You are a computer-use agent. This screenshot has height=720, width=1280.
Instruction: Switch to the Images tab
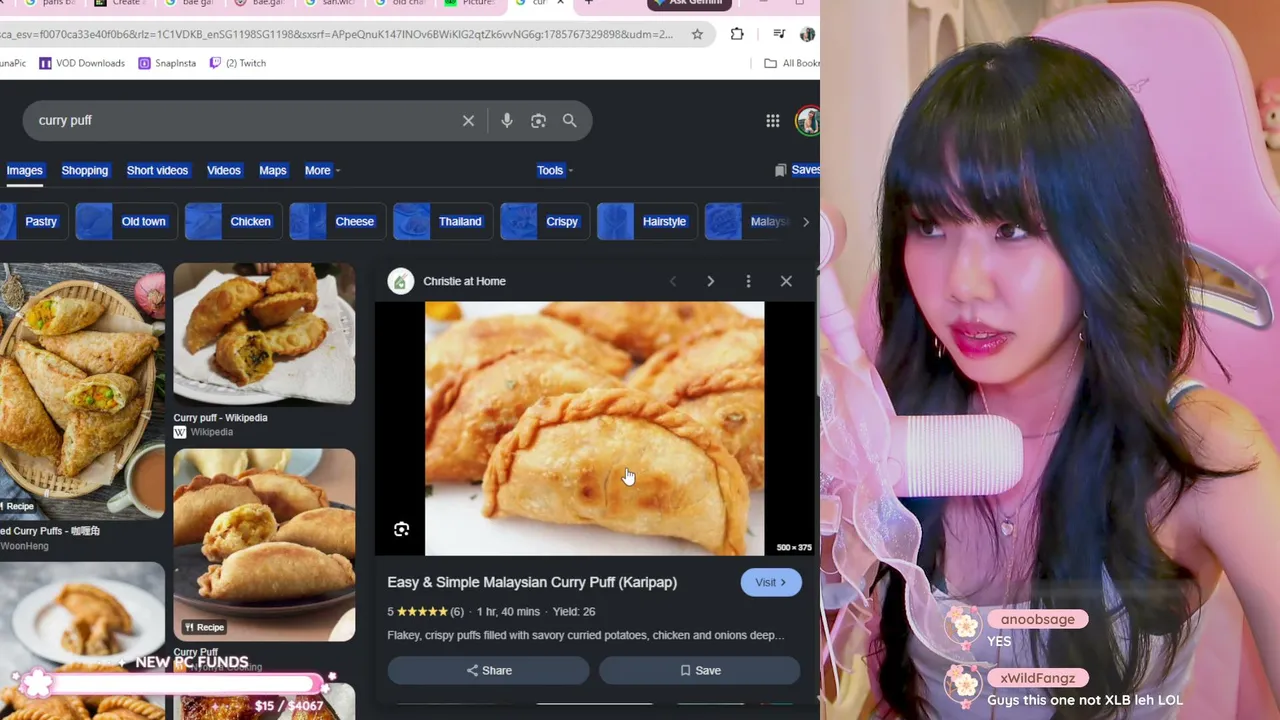pyautogui.click(x=25, y=170)
